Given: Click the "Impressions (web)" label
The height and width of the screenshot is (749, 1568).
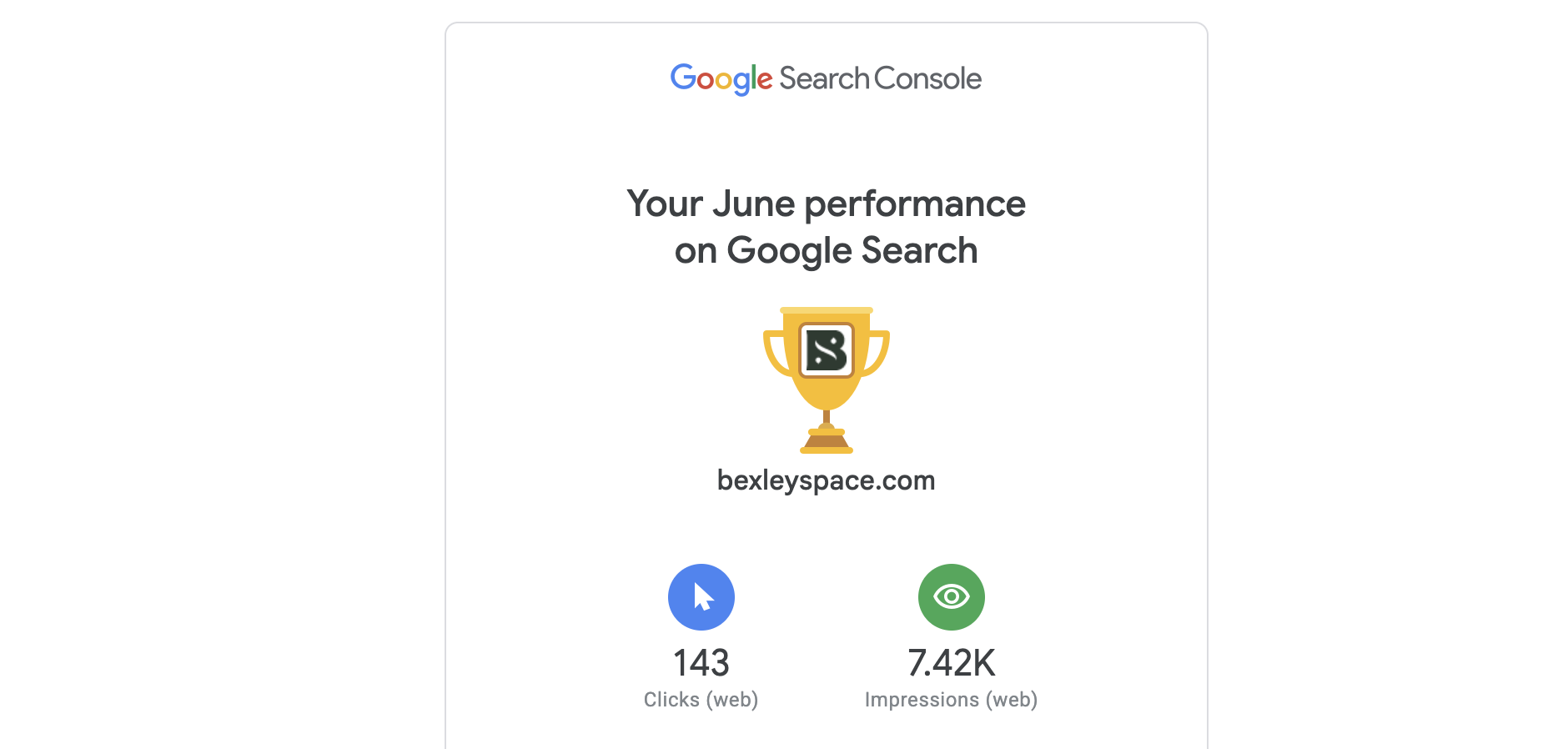Looking at the screenshot, I should (x=952, y=700).
